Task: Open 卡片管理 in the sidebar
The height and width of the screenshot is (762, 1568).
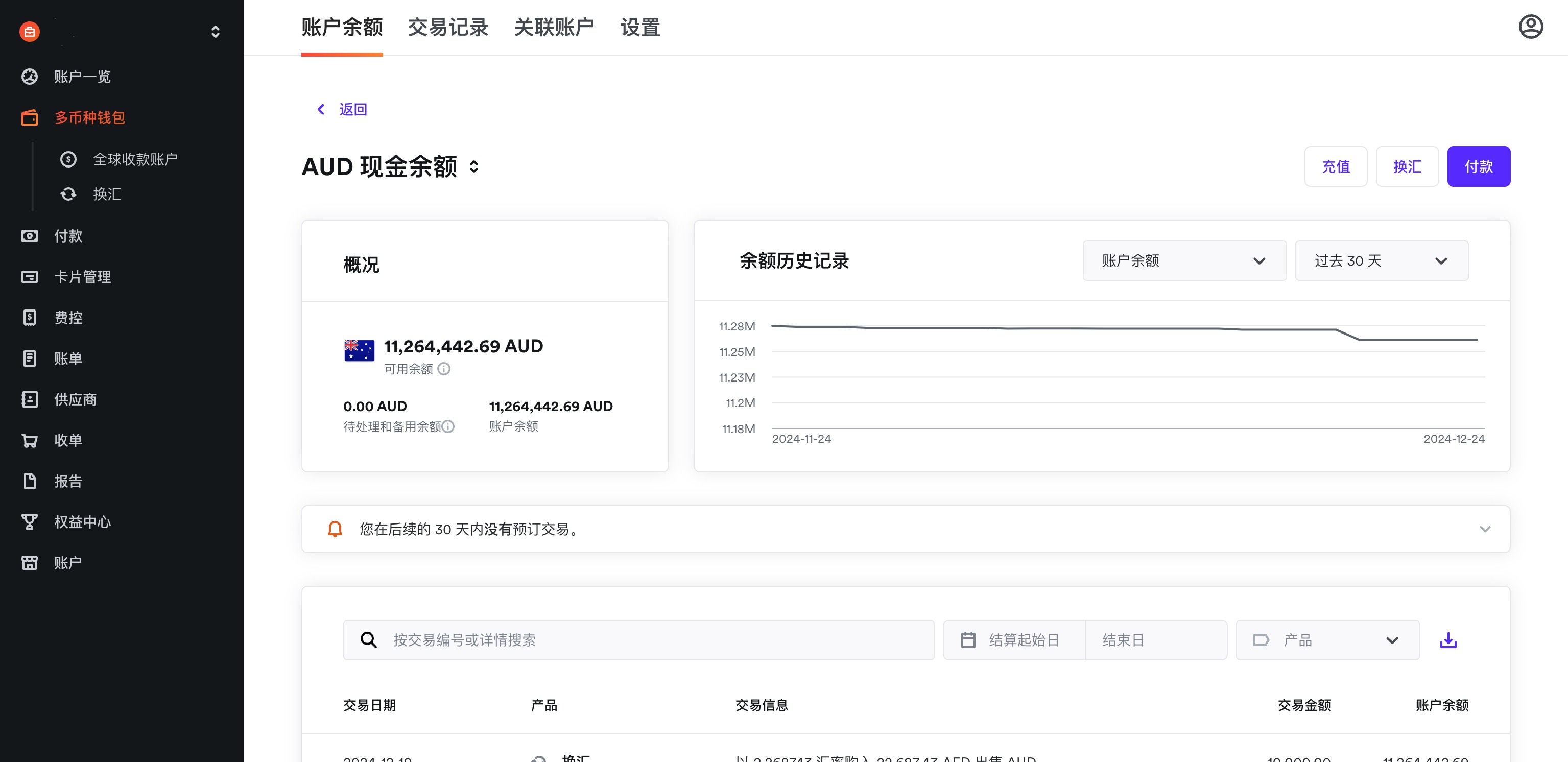Action: point(82,277)
